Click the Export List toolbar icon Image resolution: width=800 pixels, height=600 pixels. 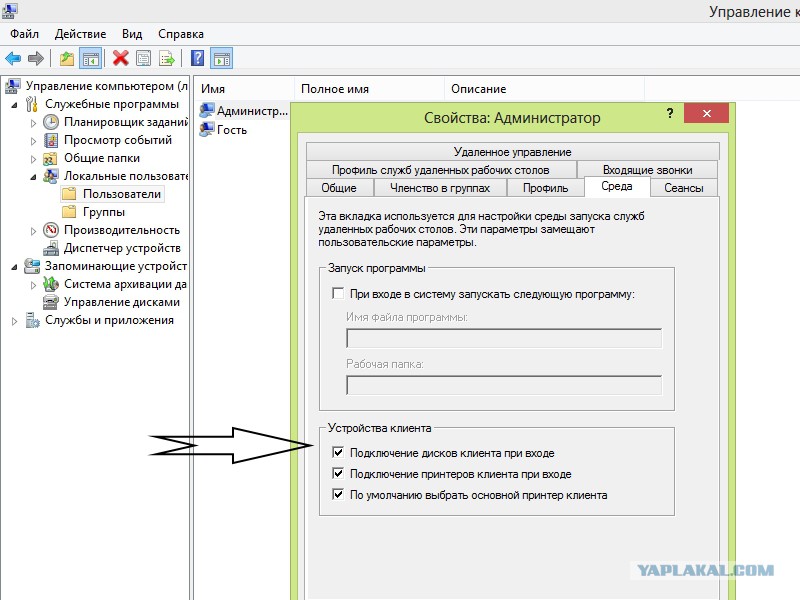[167, 58]
